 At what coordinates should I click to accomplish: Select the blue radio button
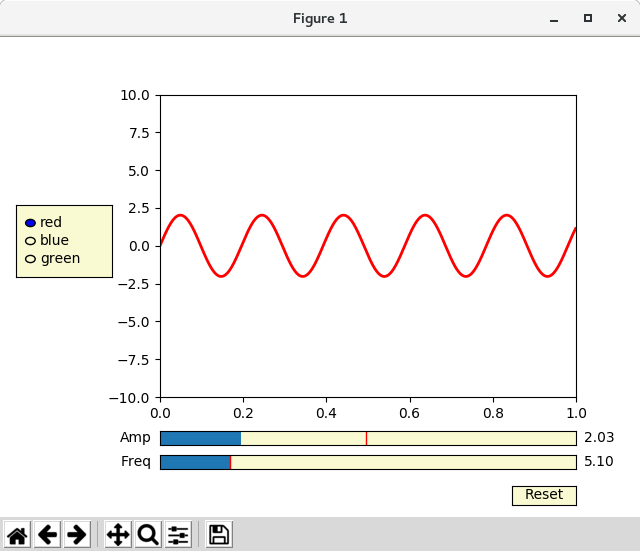pyautogui.click(x=31, y=241)
